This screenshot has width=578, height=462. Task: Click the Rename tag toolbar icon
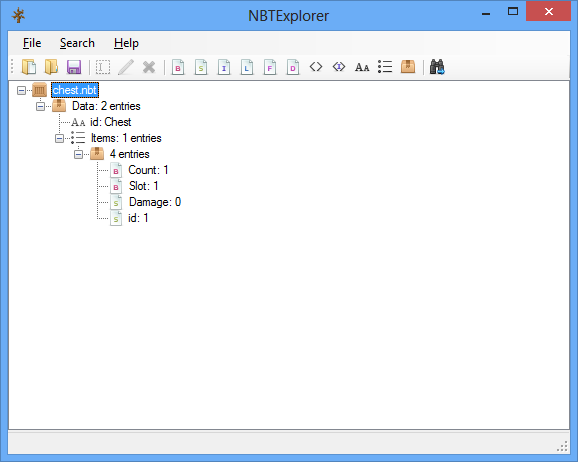103,67
